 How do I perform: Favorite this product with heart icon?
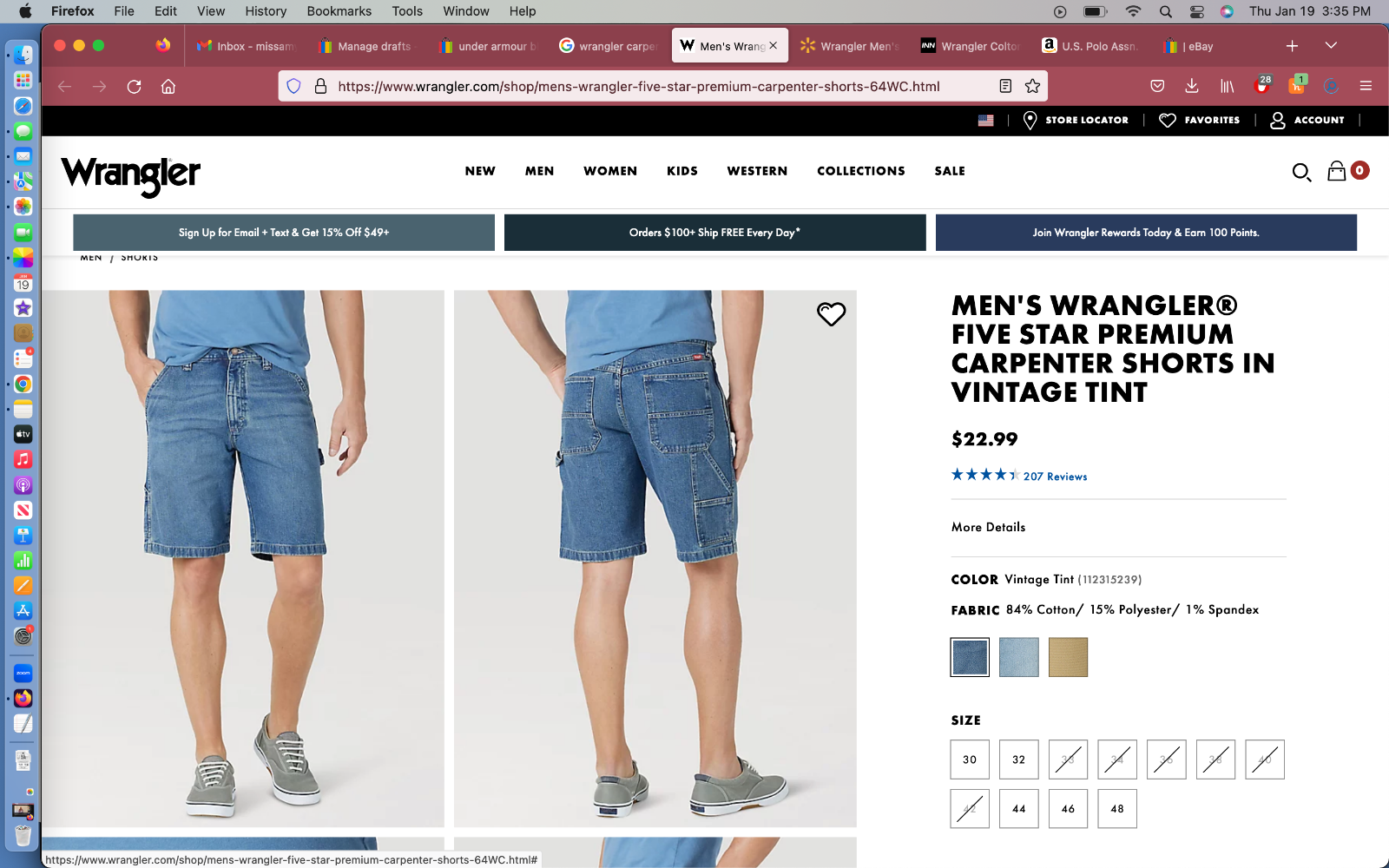(831, 314)
